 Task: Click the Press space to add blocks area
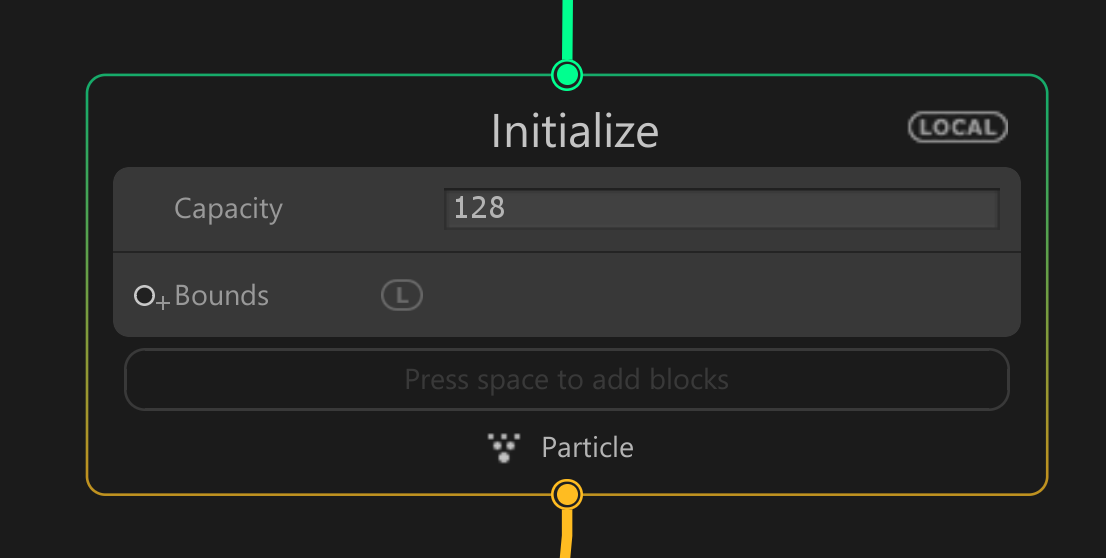(567, 380)
